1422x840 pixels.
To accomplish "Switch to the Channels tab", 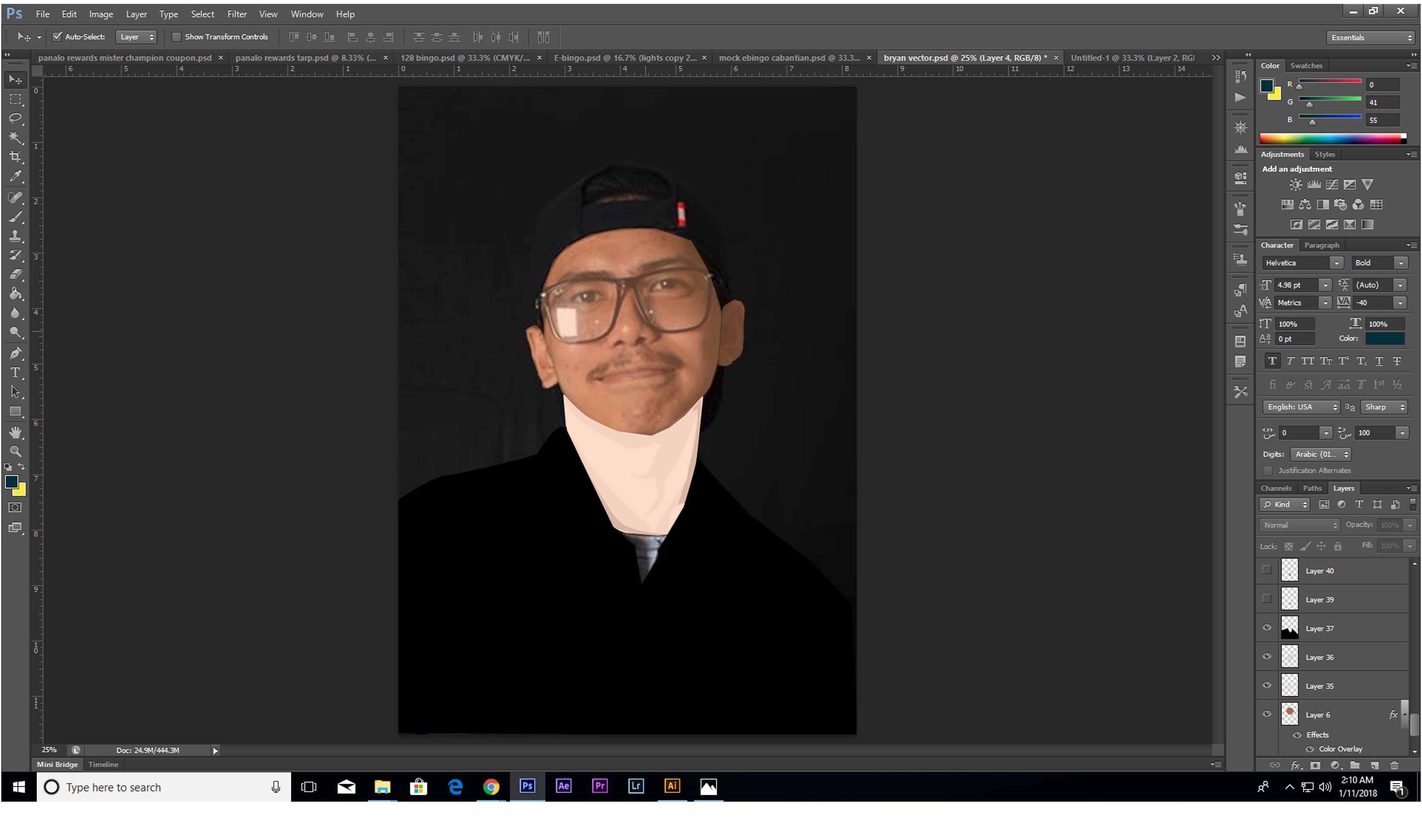I will point(1275,488).
